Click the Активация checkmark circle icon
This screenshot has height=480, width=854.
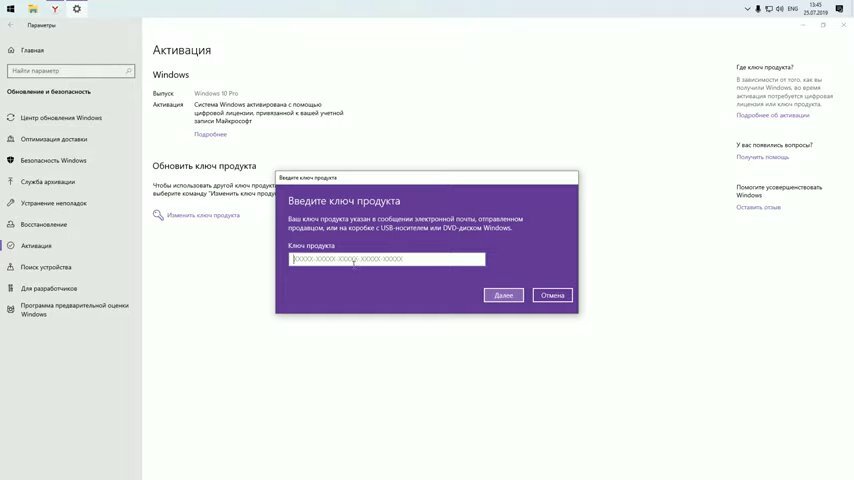tap(10, 246)
